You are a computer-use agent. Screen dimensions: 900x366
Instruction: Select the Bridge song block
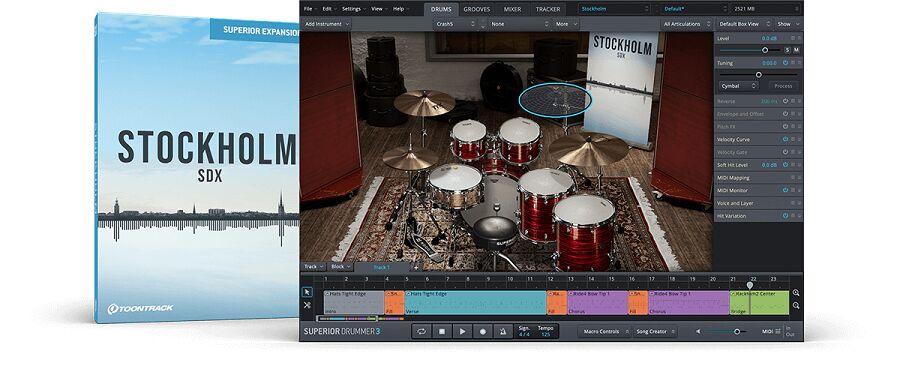click(759, 302)
